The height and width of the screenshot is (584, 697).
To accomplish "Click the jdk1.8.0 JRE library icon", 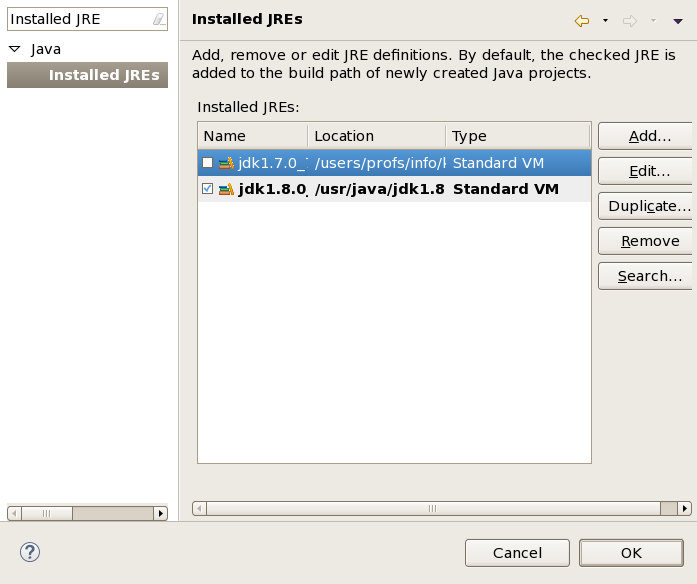I will 226,189.
